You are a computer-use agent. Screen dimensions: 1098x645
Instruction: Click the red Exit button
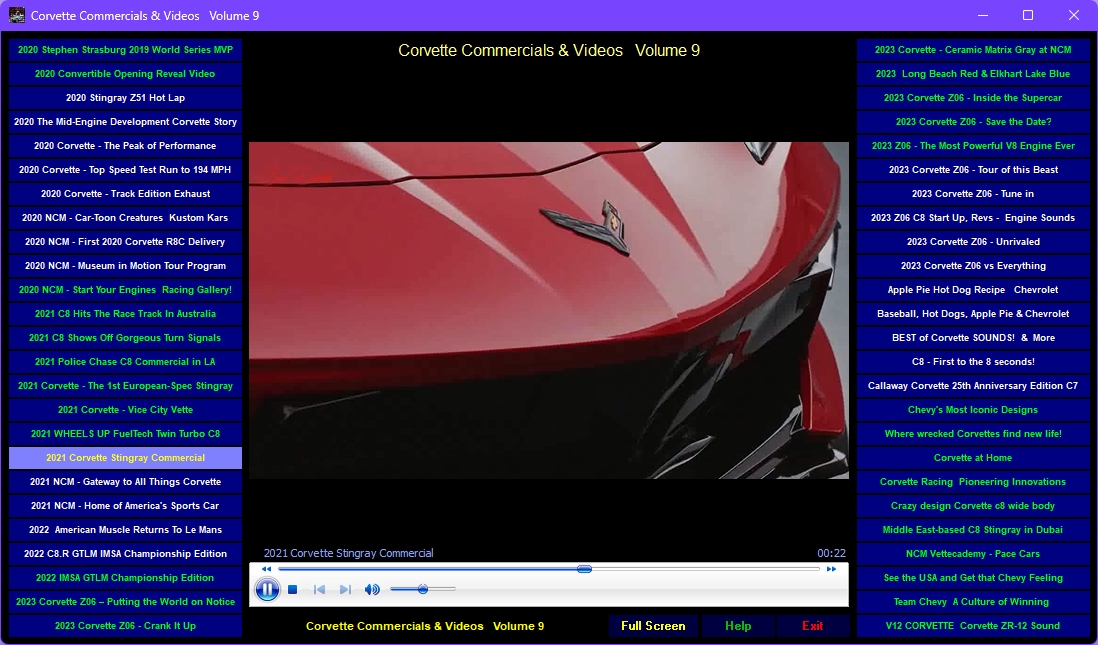(x=812, y=626)
